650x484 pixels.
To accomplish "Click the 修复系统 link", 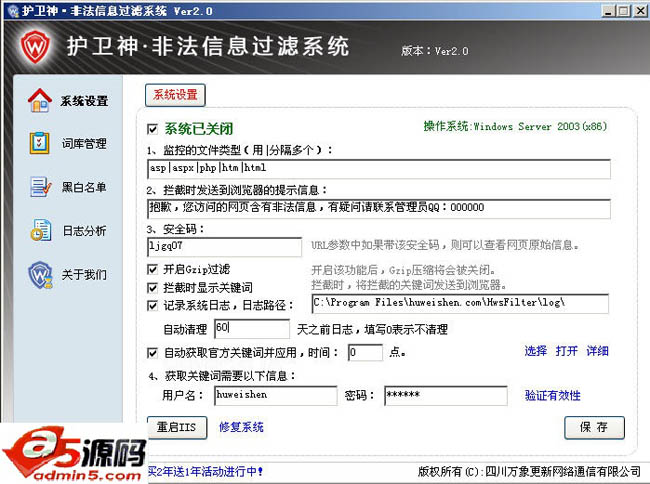I will (x=241, y=427).
